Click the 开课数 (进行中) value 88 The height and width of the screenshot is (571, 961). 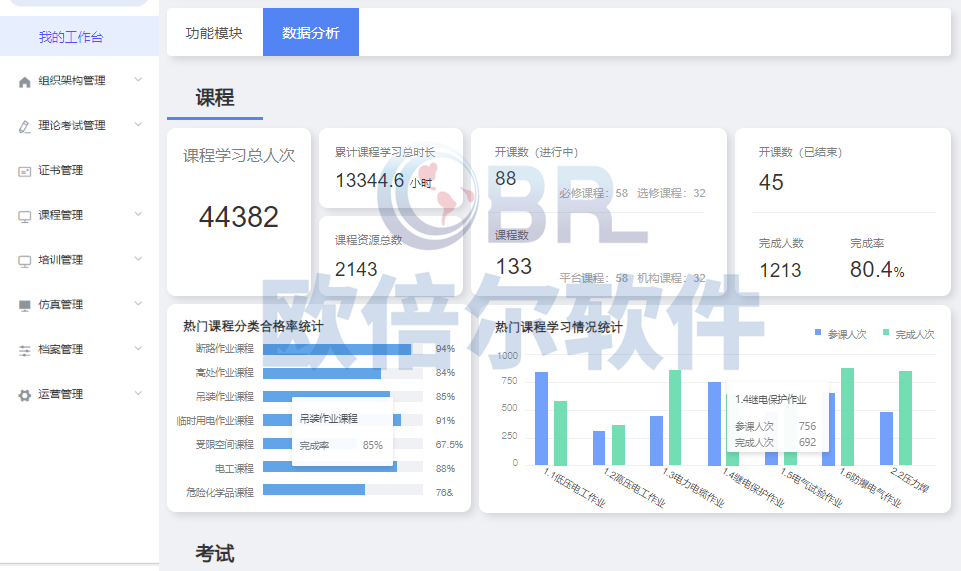[506, 178]
